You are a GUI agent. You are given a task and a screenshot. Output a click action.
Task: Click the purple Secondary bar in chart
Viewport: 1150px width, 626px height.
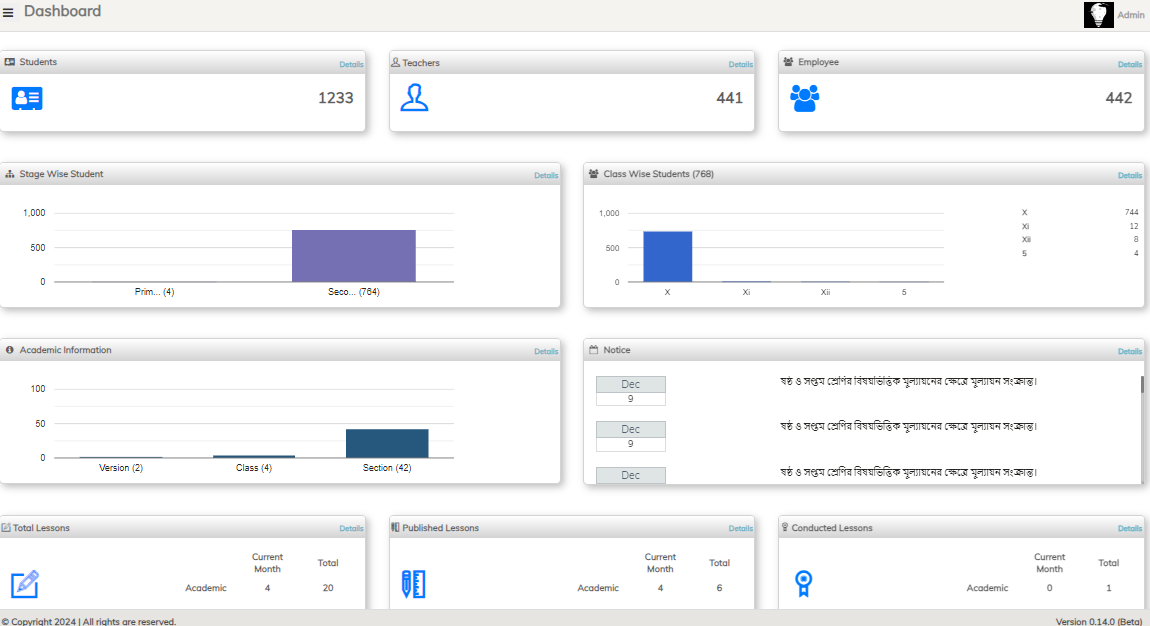(x=353, y=256)
